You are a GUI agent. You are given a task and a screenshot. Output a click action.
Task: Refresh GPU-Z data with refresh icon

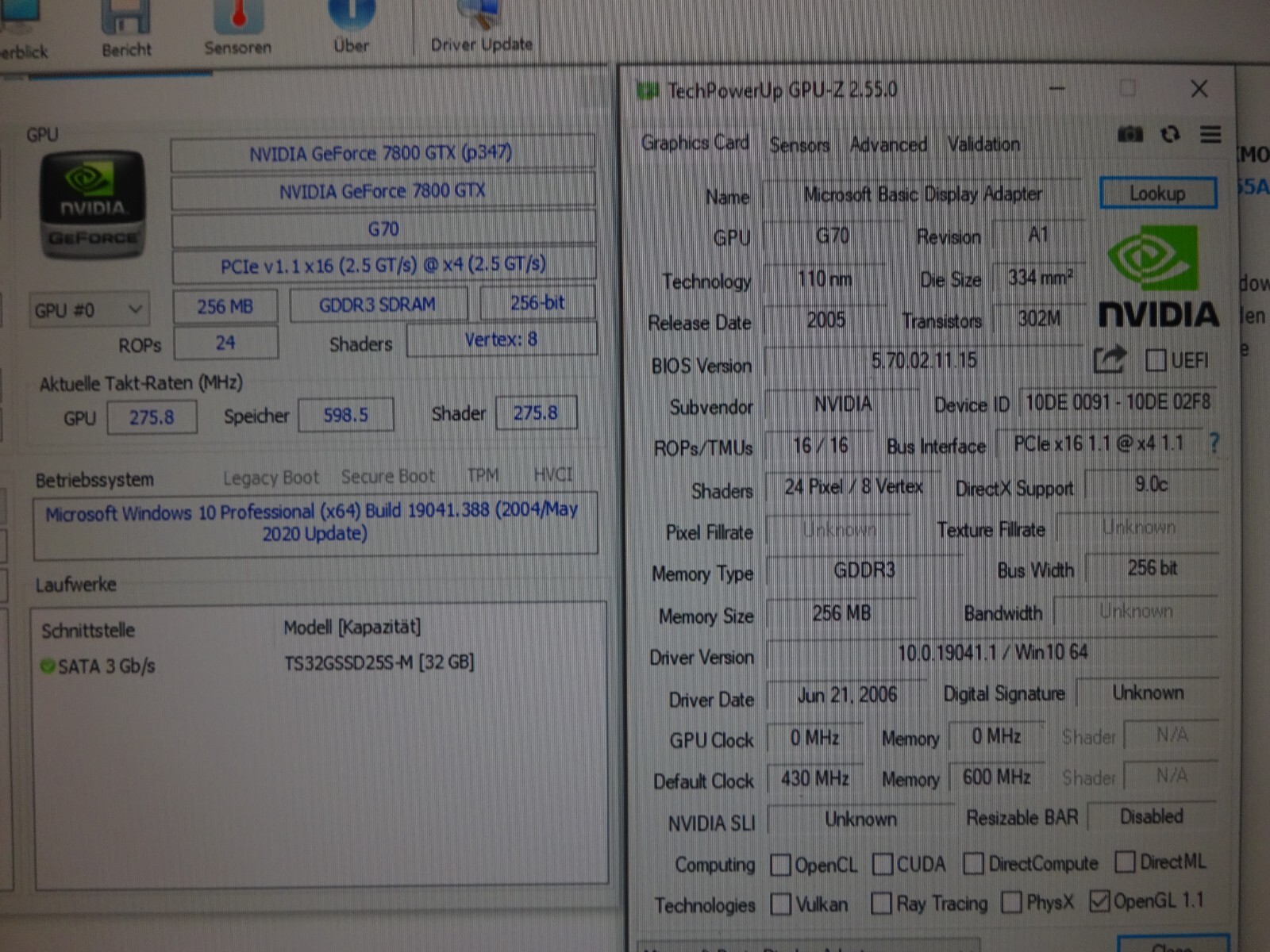[x=1170, y=134]
